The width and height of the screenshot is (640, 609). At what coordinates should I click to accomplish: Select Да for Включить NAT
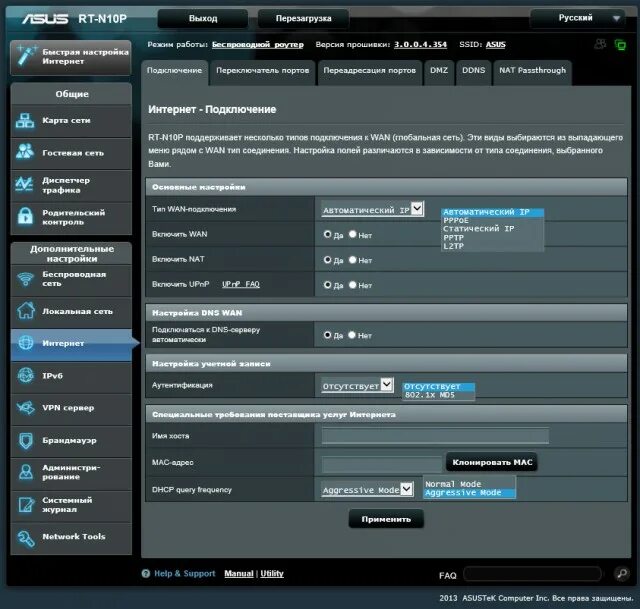327,260
